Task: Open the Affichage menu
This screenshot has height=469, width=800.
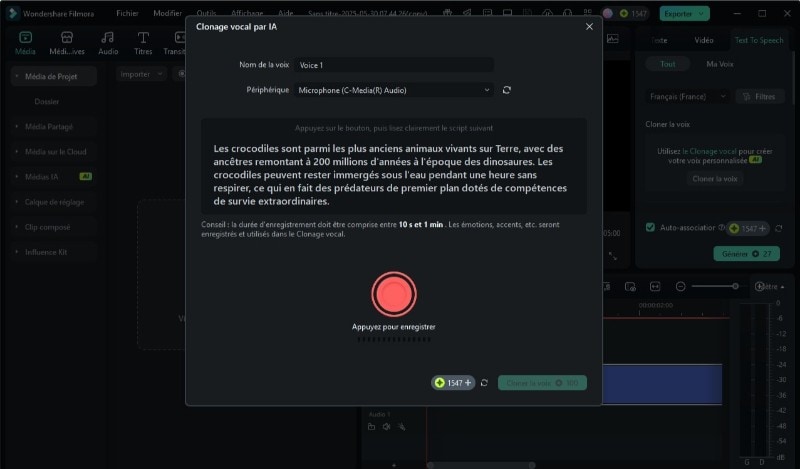Action: click(247, 13)
